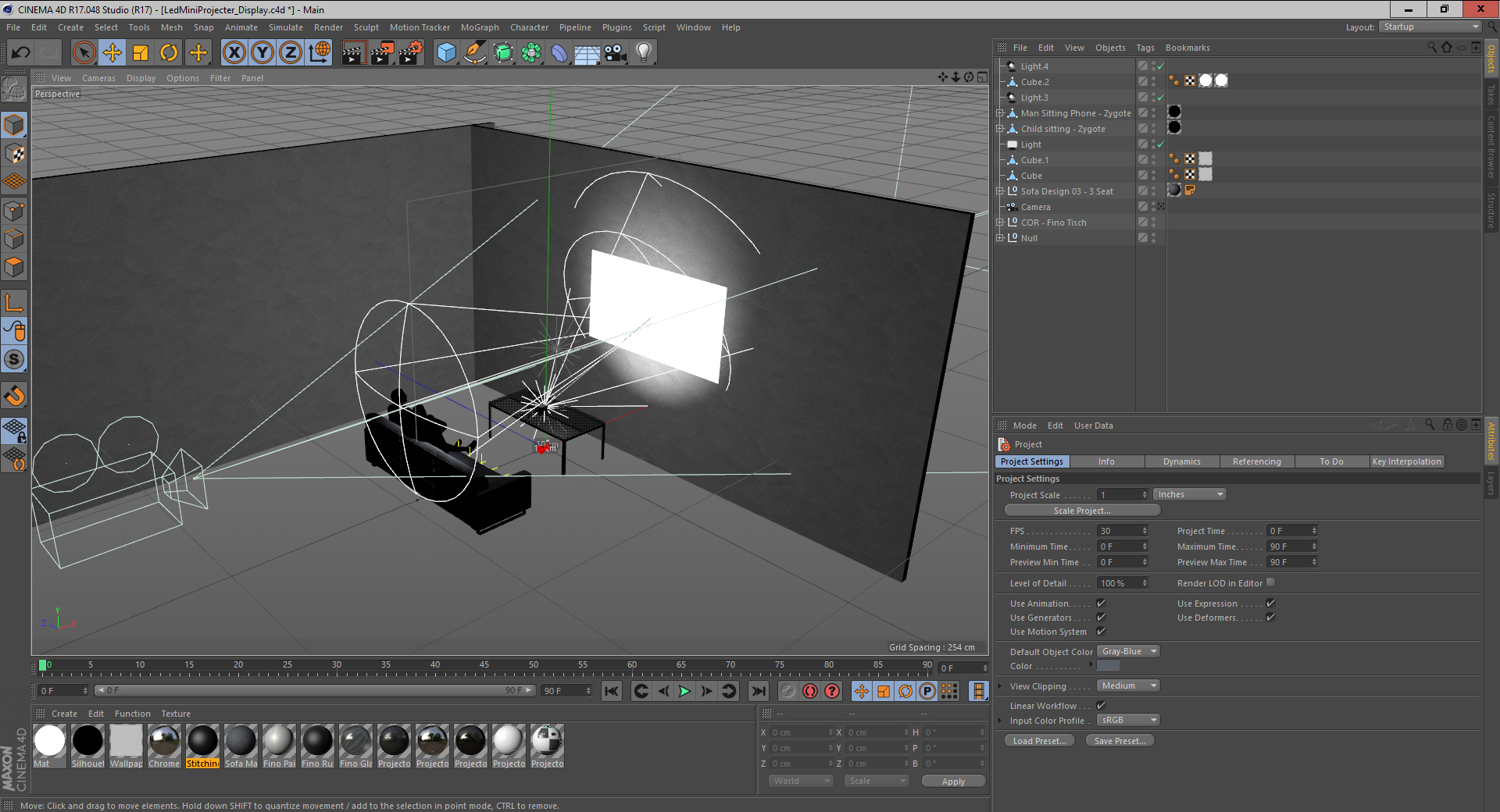Image resolution: width=1500 pixels, height=812 pixels.
Task: Toggle X-axis lock icon
Action: 234,53
